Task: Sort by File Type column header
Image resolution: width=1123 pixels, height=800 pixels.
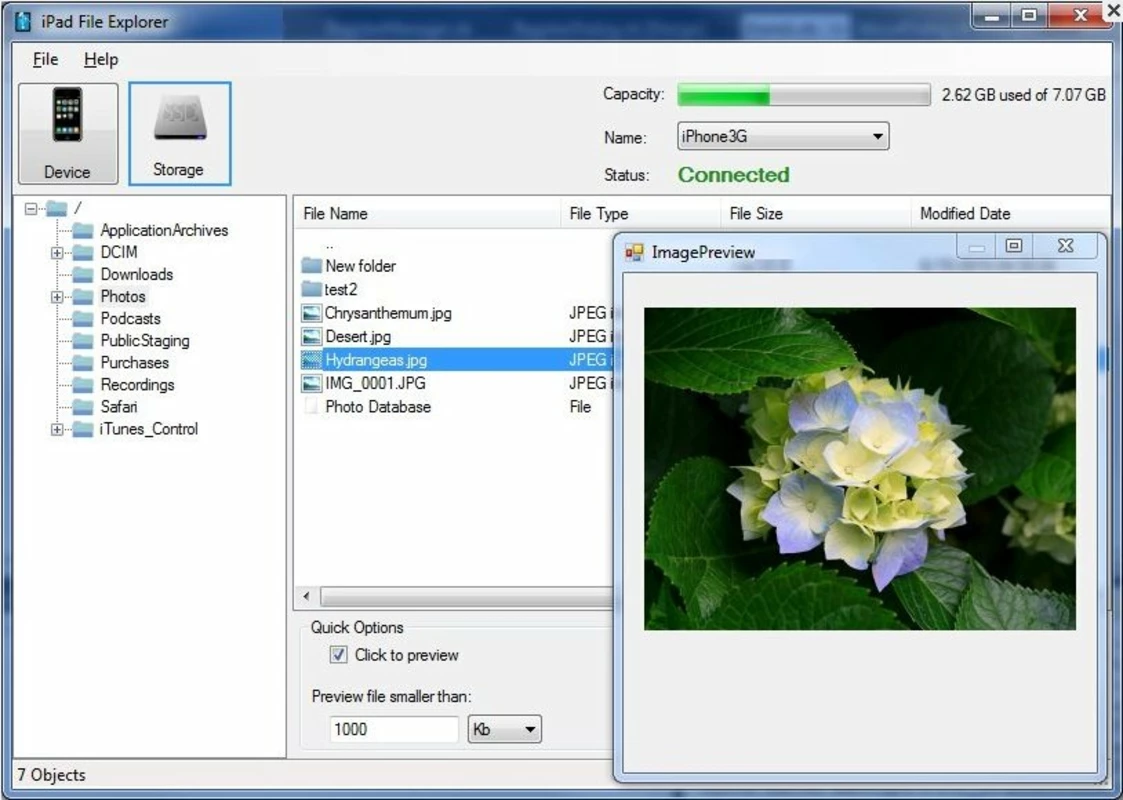Action: (x=640, y=213)
